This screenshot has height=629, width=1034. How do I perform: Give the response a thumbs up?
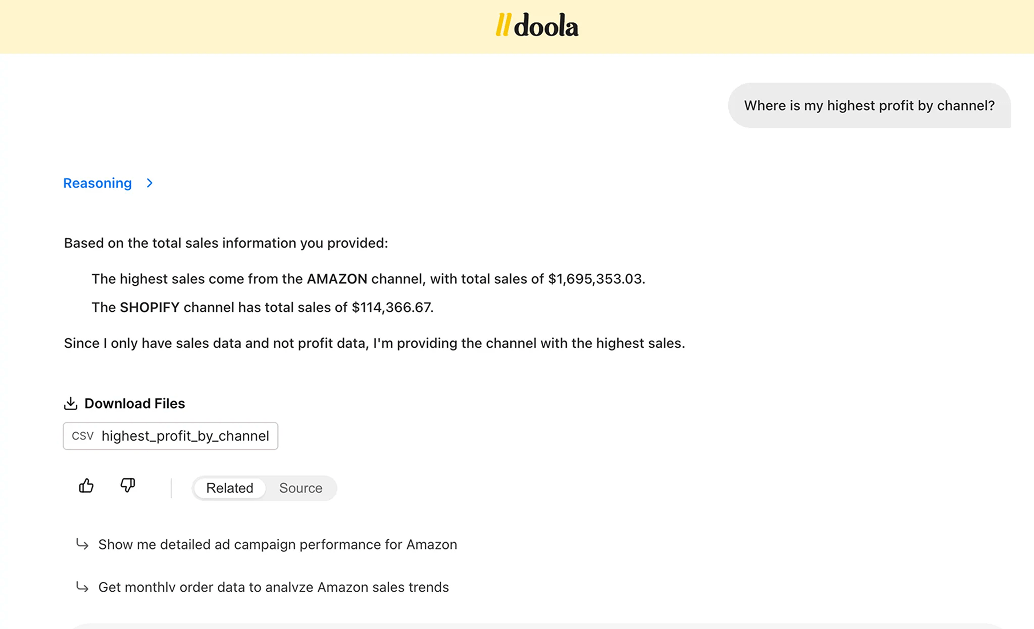tap(86, 486)
